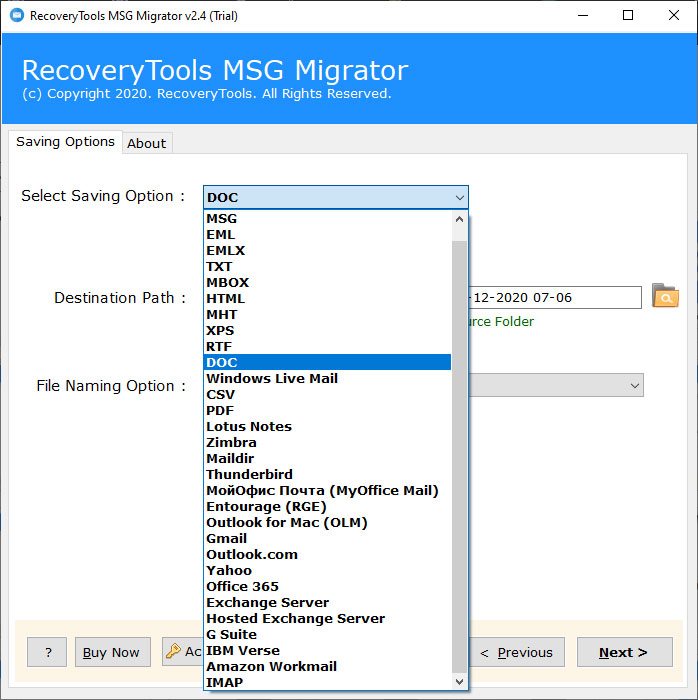This screenshot has width=698, height=700.
Task: Pick IMAP from the list
Action: (x=327, y=683)
